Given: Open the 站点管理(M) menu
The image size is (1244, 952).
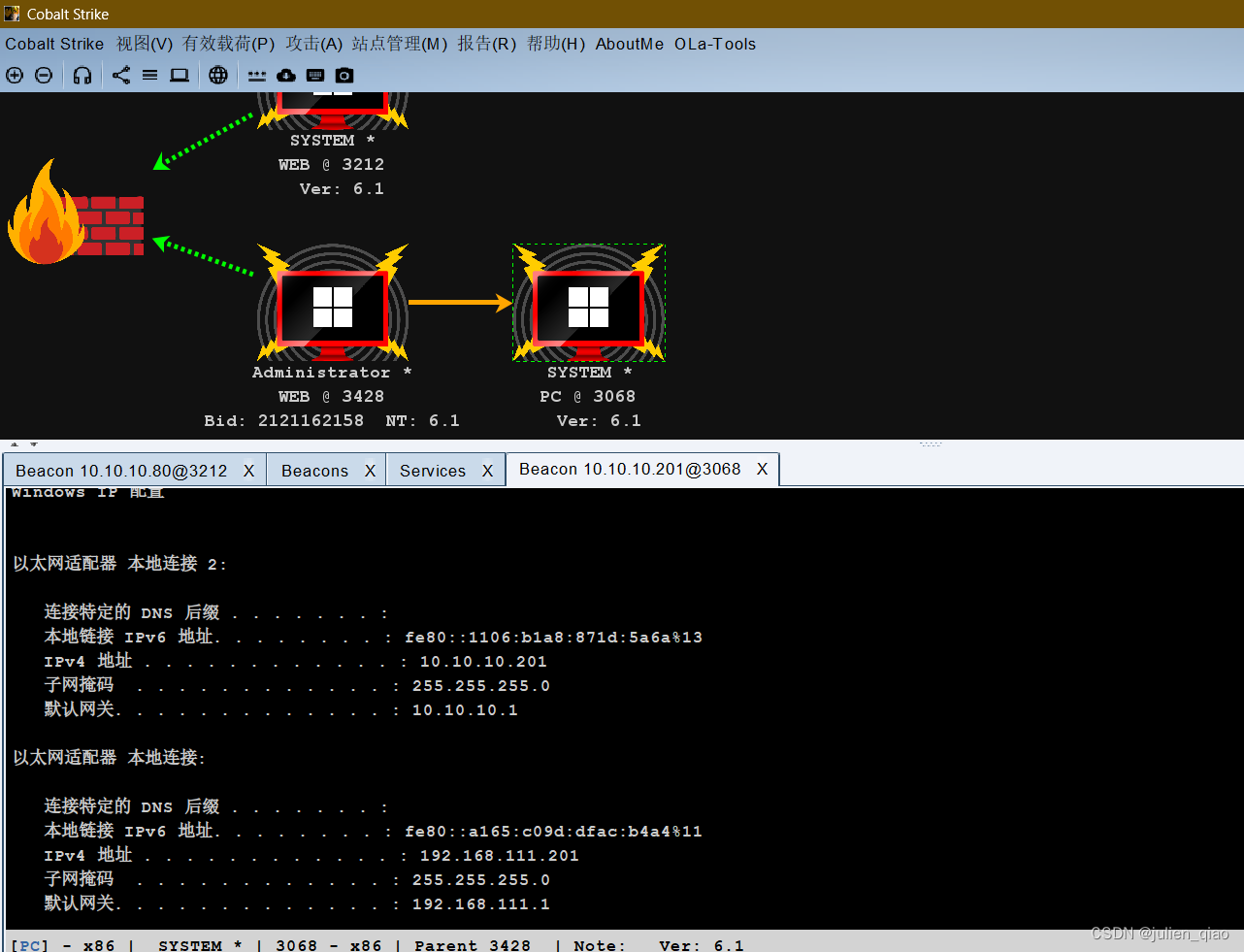Looking at the screenshot, I should click(x=400, y=44).
